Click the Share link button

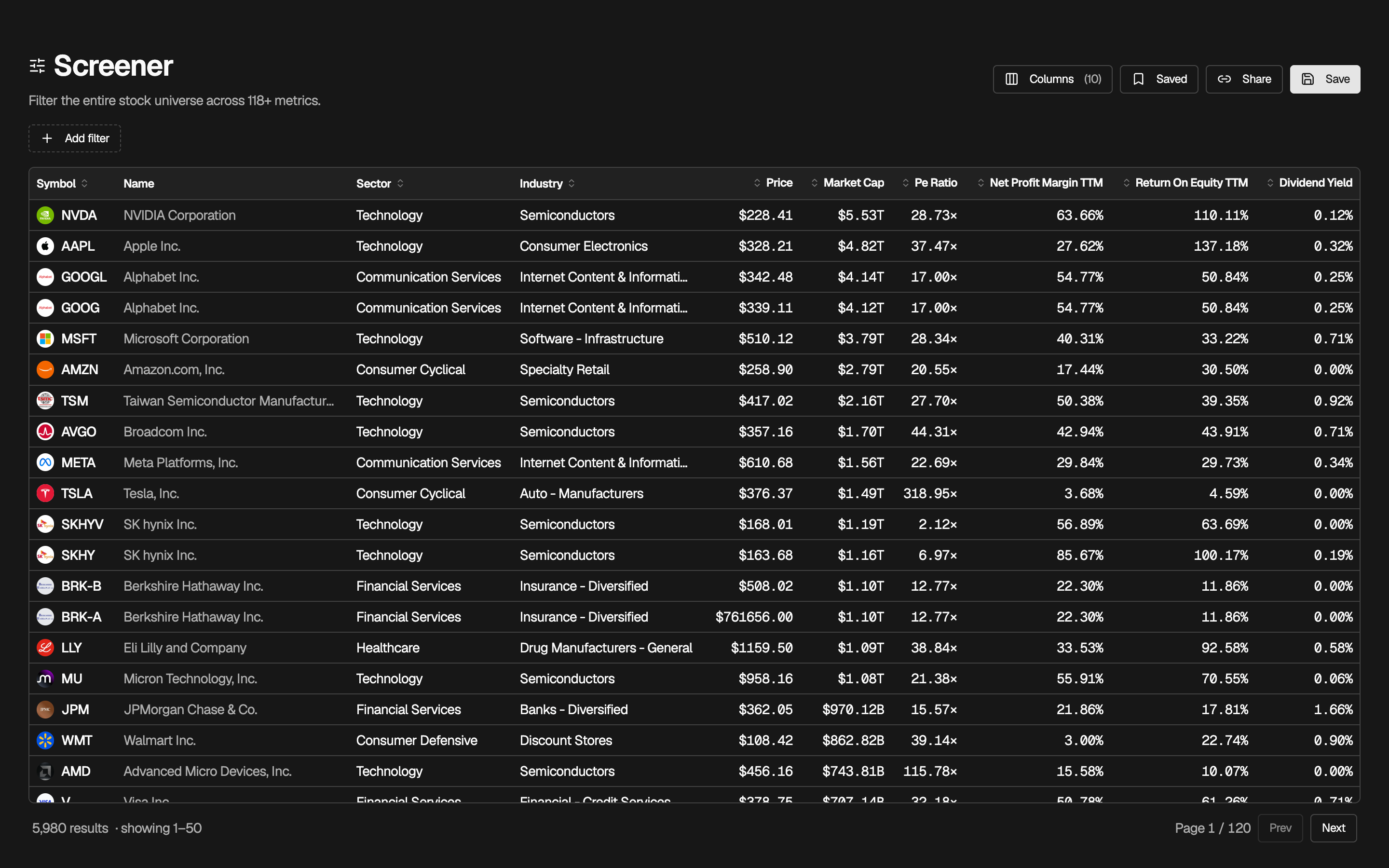1243,79
